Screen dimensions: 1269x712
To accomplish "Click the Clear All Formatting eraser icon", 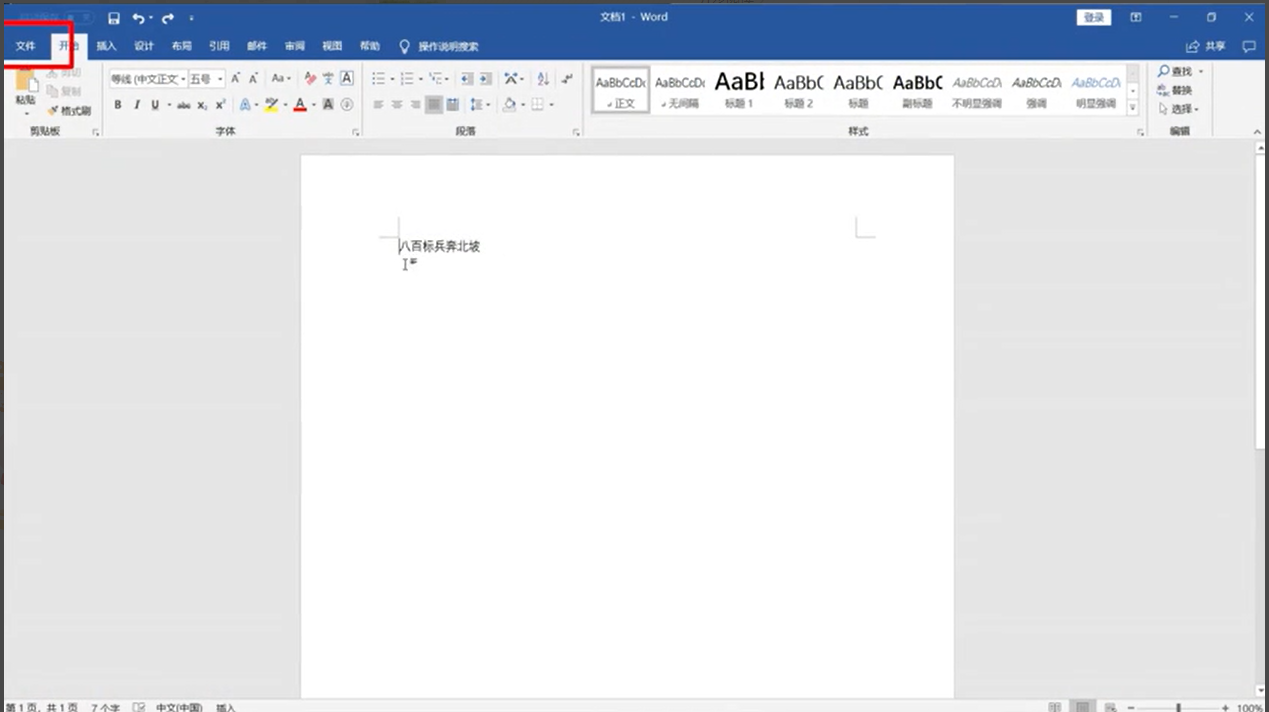I will [310, 79].
